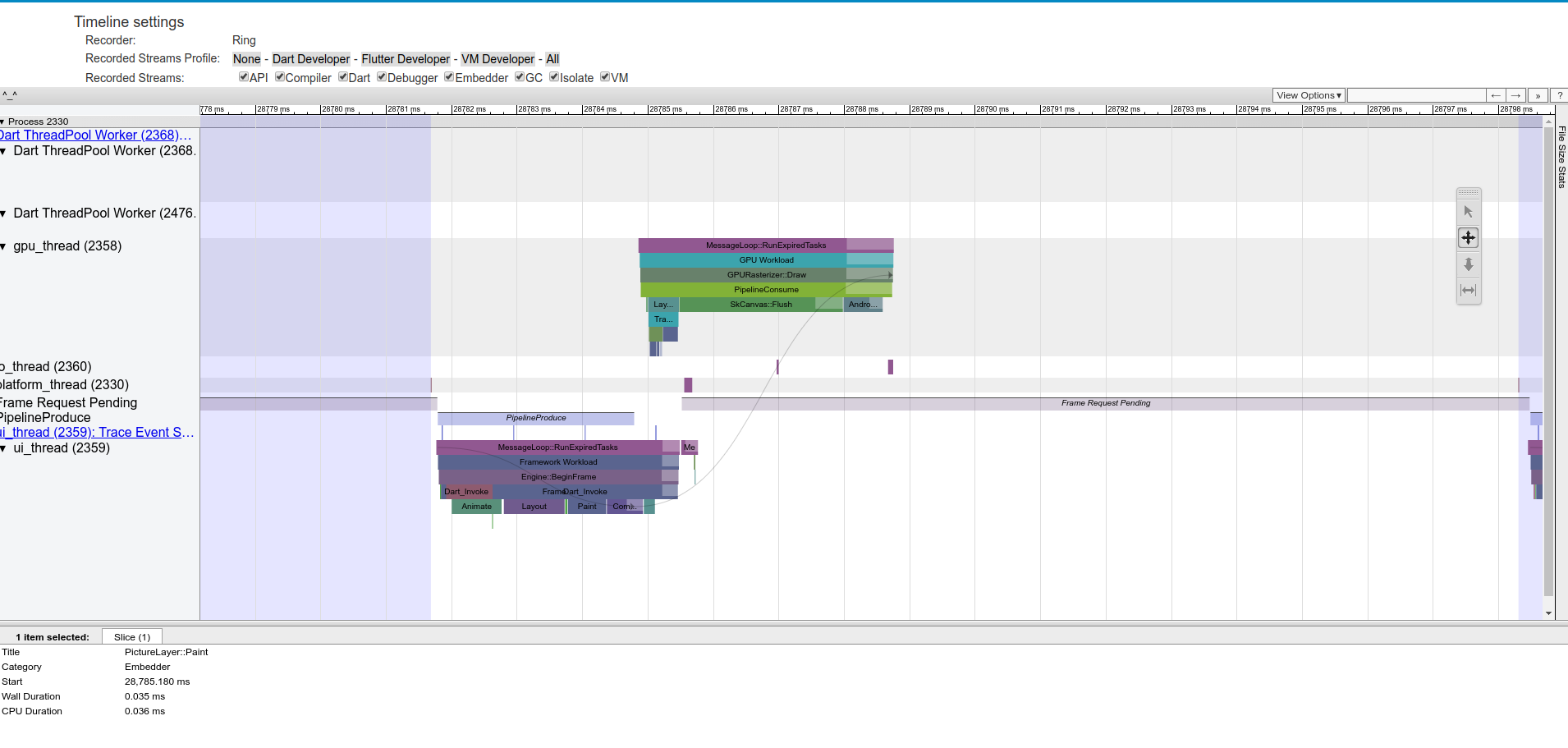Toggle the Isolate stream checkbox

[555, 77]
